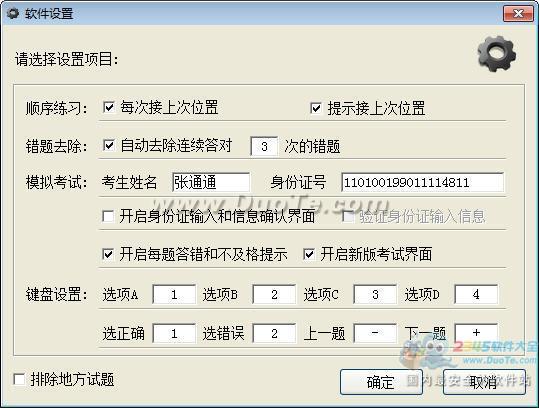
Task: Uncheck 每次接上次位置 checkbox
Action: click(x=108, y=107)
